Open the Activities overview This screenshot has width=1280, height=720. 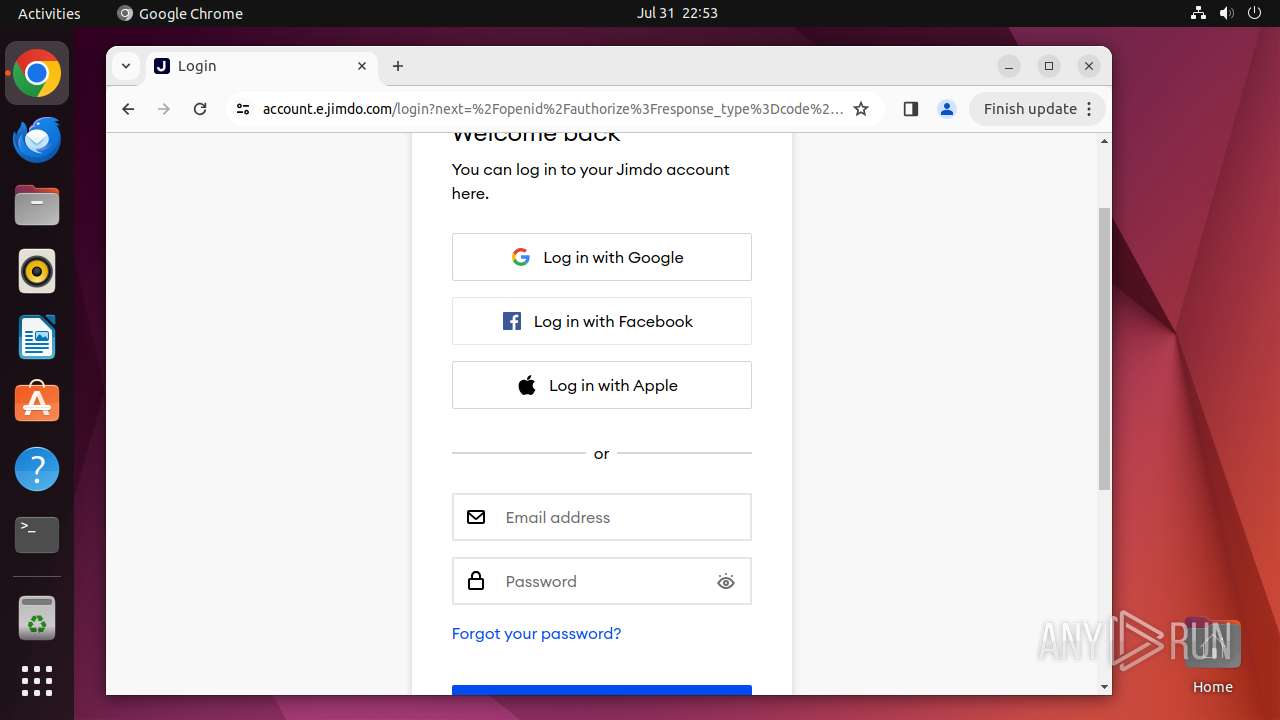(x=49, y=13)
